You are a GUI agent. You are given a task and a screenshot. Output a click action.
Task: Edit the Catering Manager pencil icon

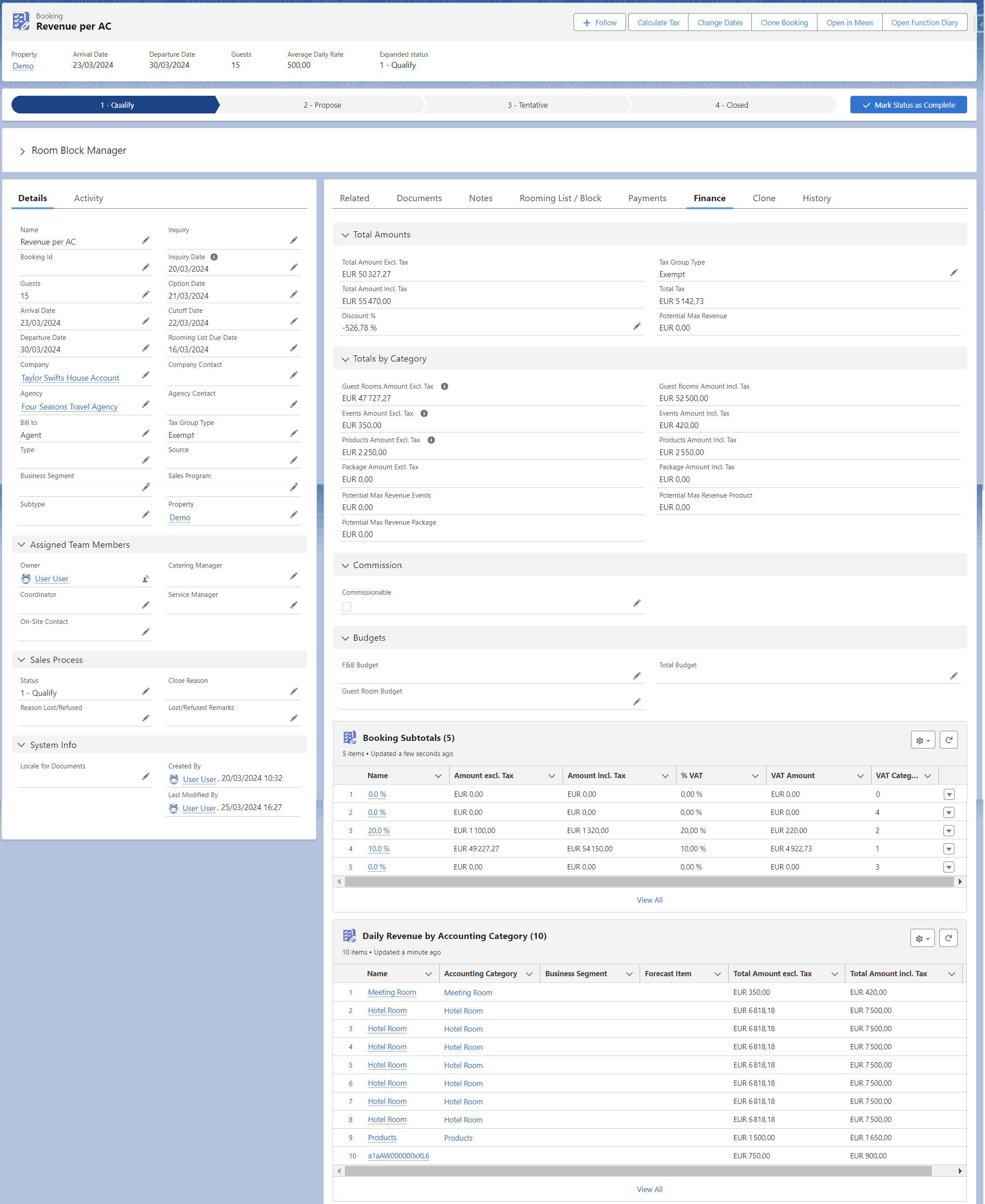pos(294,576)
